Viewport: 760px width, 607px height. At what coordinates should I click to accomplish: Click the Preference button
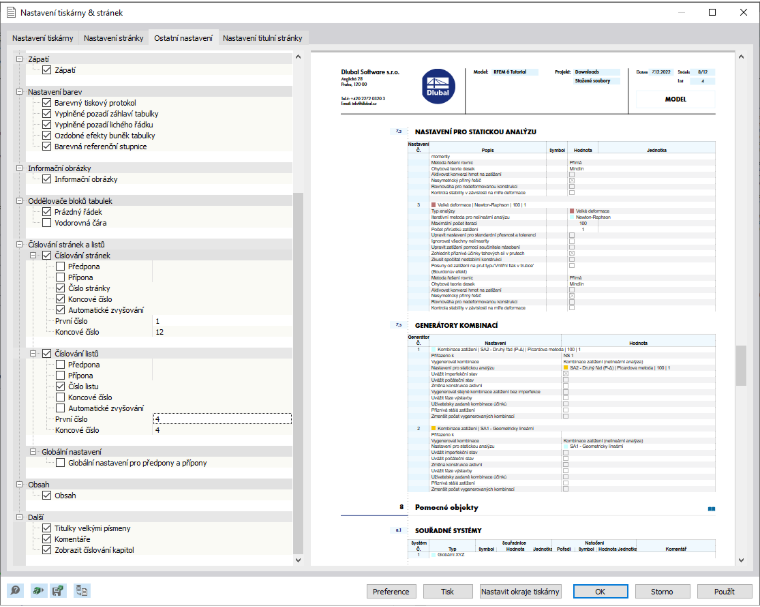[391, 591]
